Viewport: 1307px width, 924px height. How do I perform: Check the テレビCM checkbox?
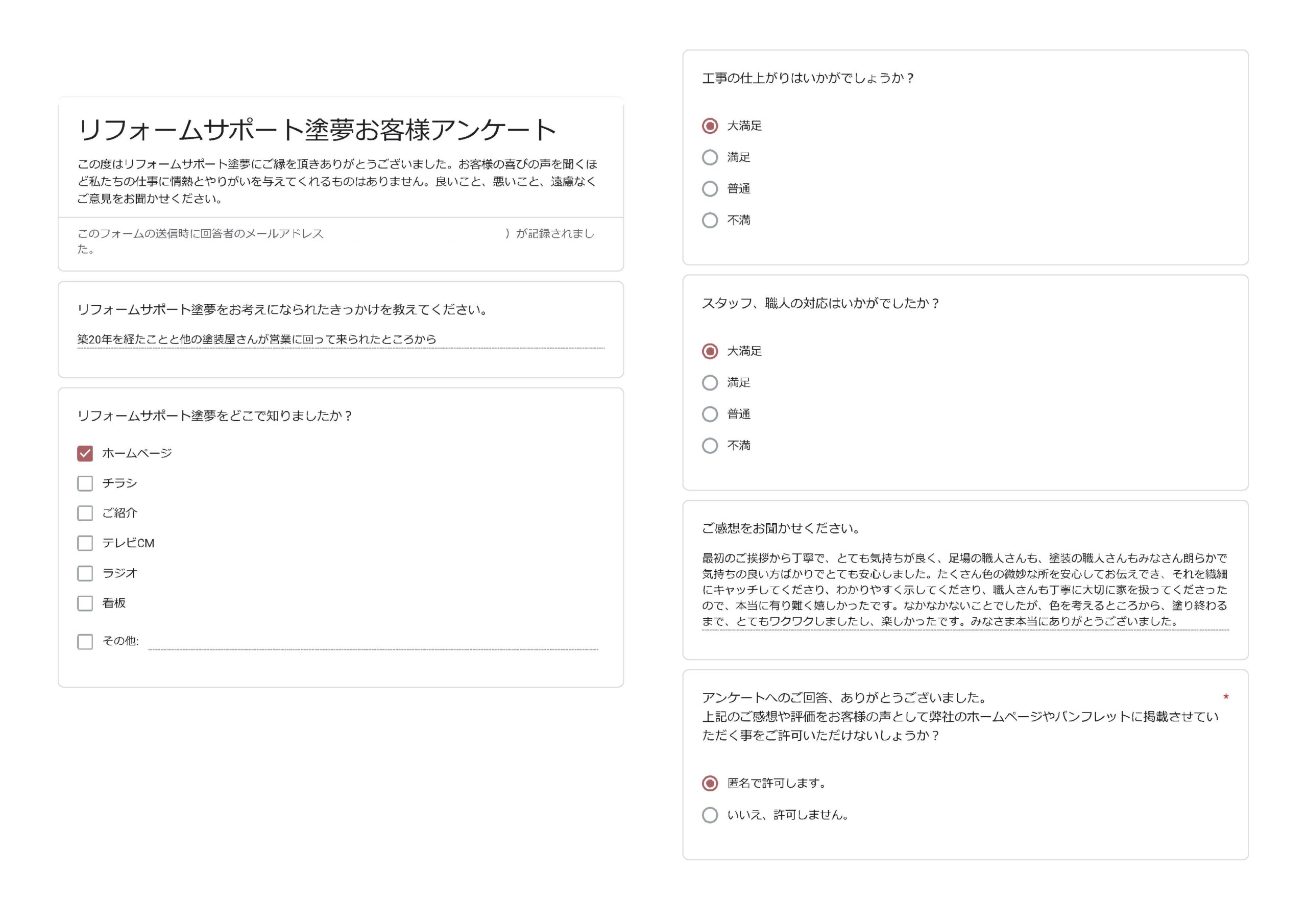pyautogui.click(x=85, y=543)
